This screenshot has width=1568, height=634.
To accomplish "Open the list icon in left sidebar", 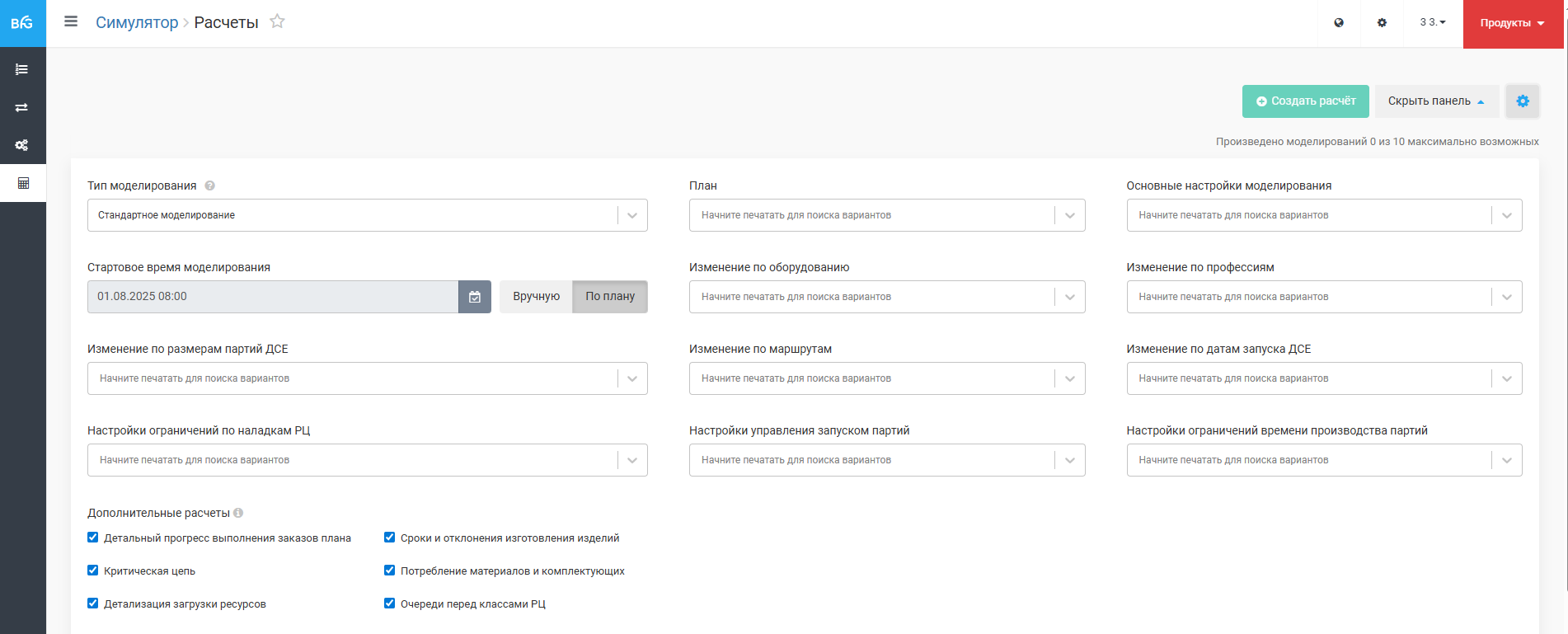I will click(x=22, y=69).
